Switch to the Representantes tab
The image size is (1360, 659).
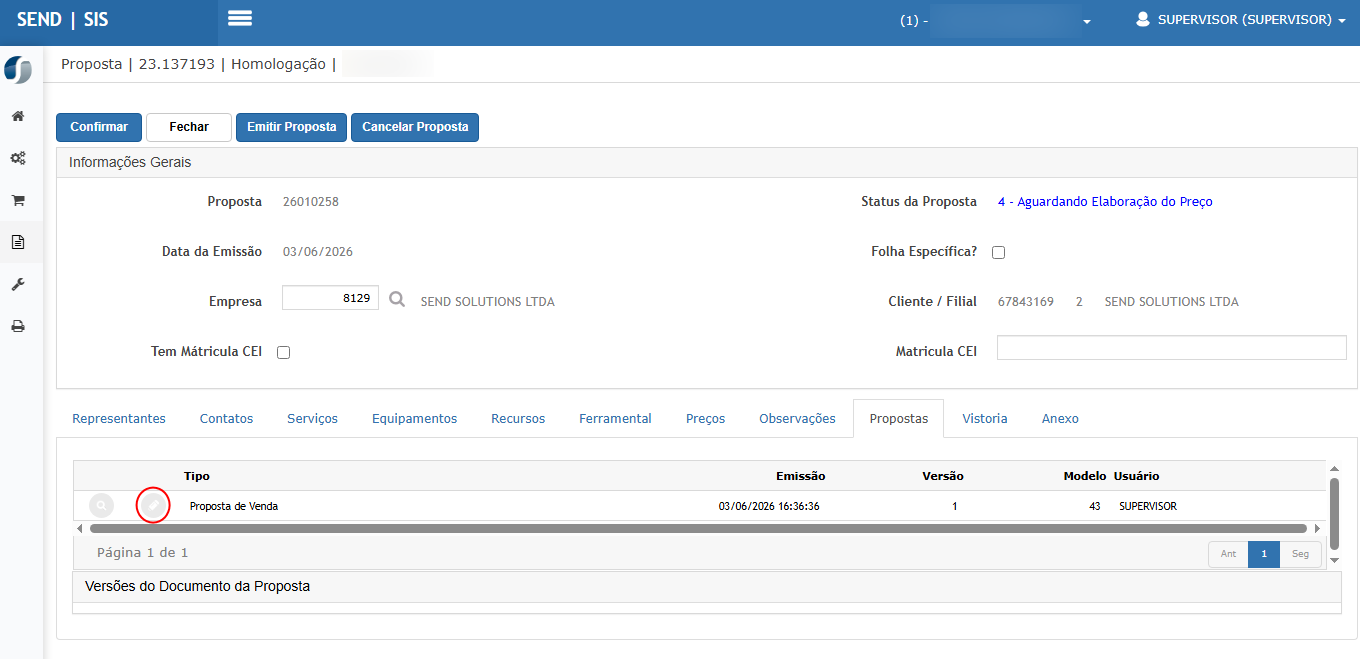pyautogui.click(x=119, y=418)
